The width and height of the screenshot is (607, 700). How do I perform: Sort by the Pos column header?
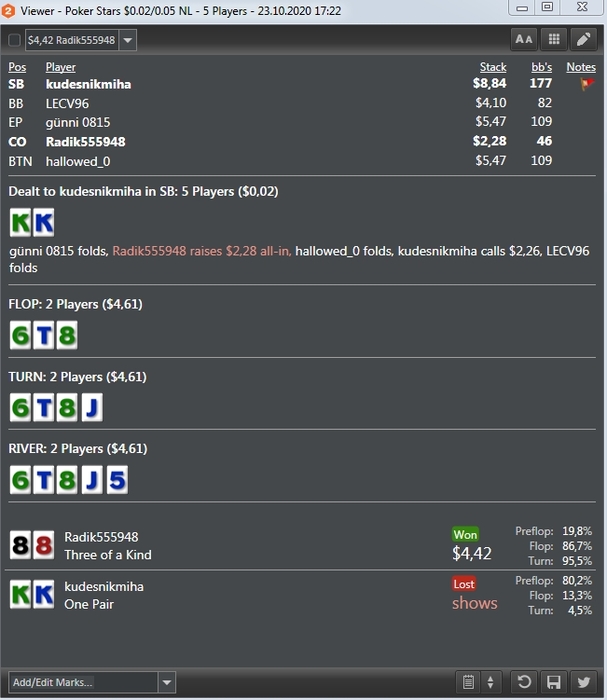coord(17,67)
